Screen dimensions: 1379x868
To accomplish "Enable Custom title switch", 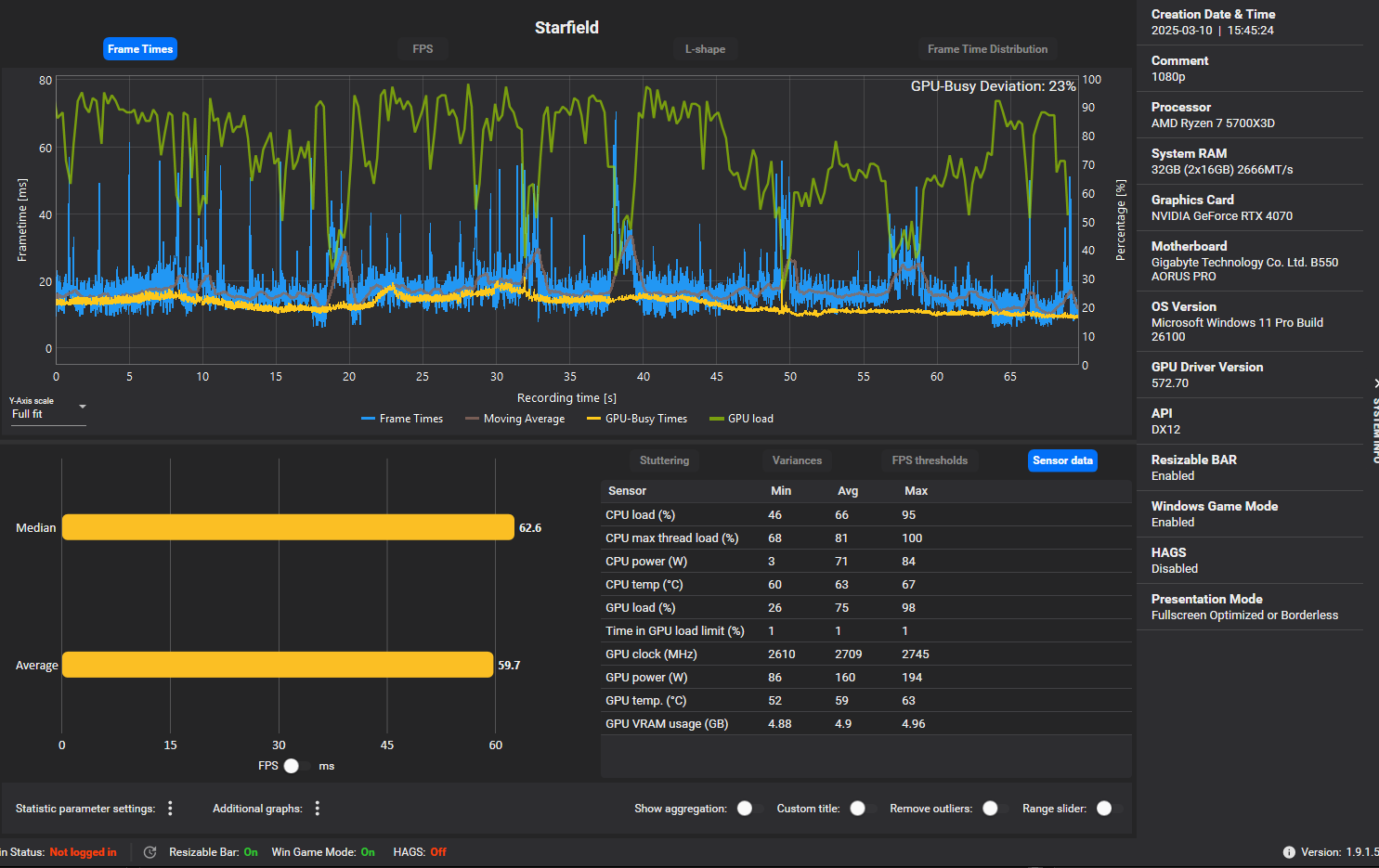I will coord(863,809).
